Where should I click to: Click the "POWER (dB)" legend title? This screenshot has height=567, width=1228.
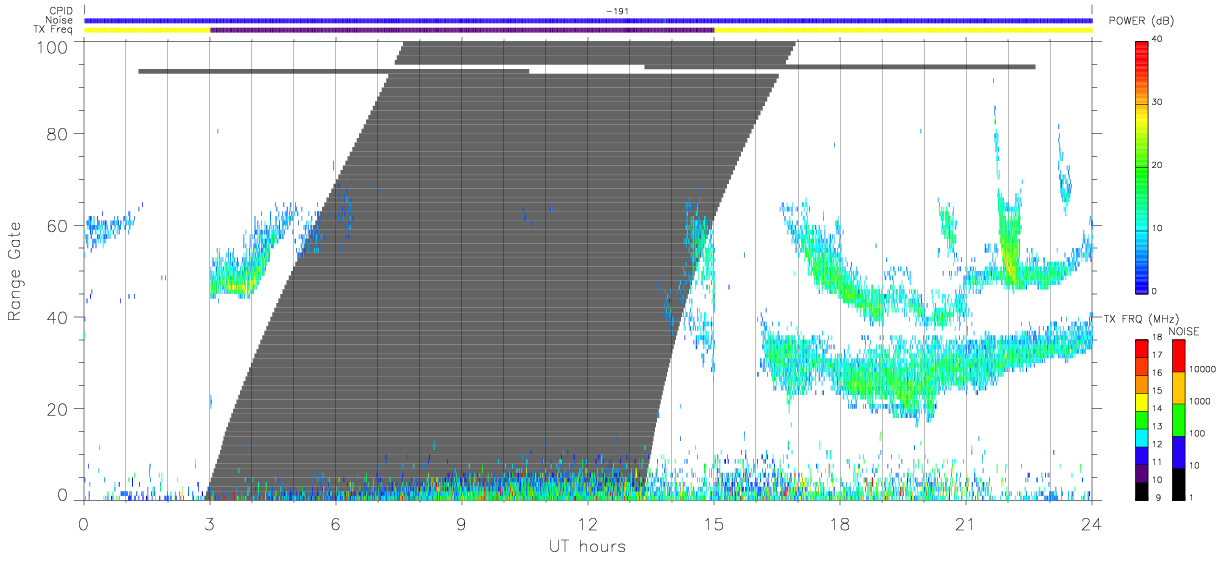coord(1141,21)
